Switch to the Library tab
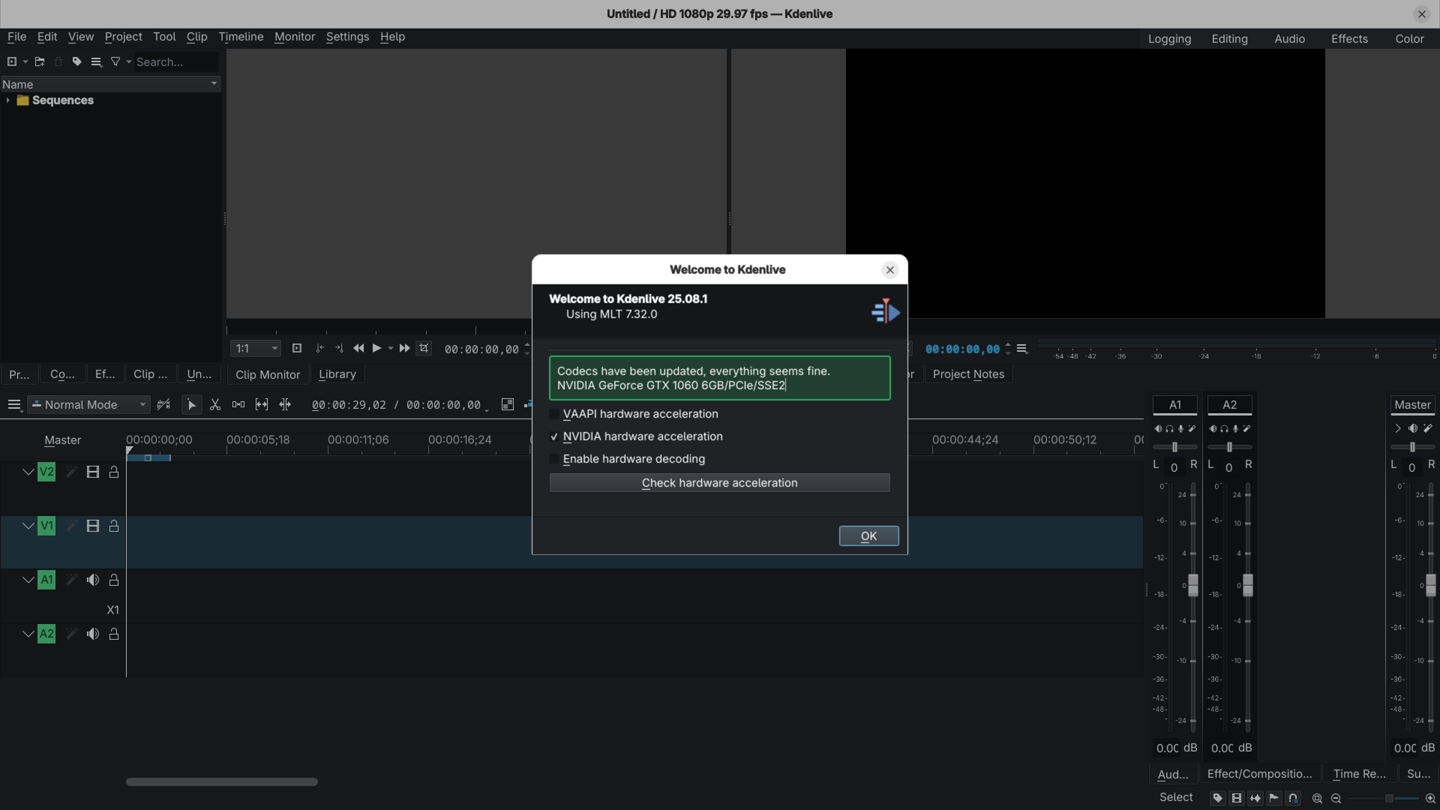 point(337,374)
